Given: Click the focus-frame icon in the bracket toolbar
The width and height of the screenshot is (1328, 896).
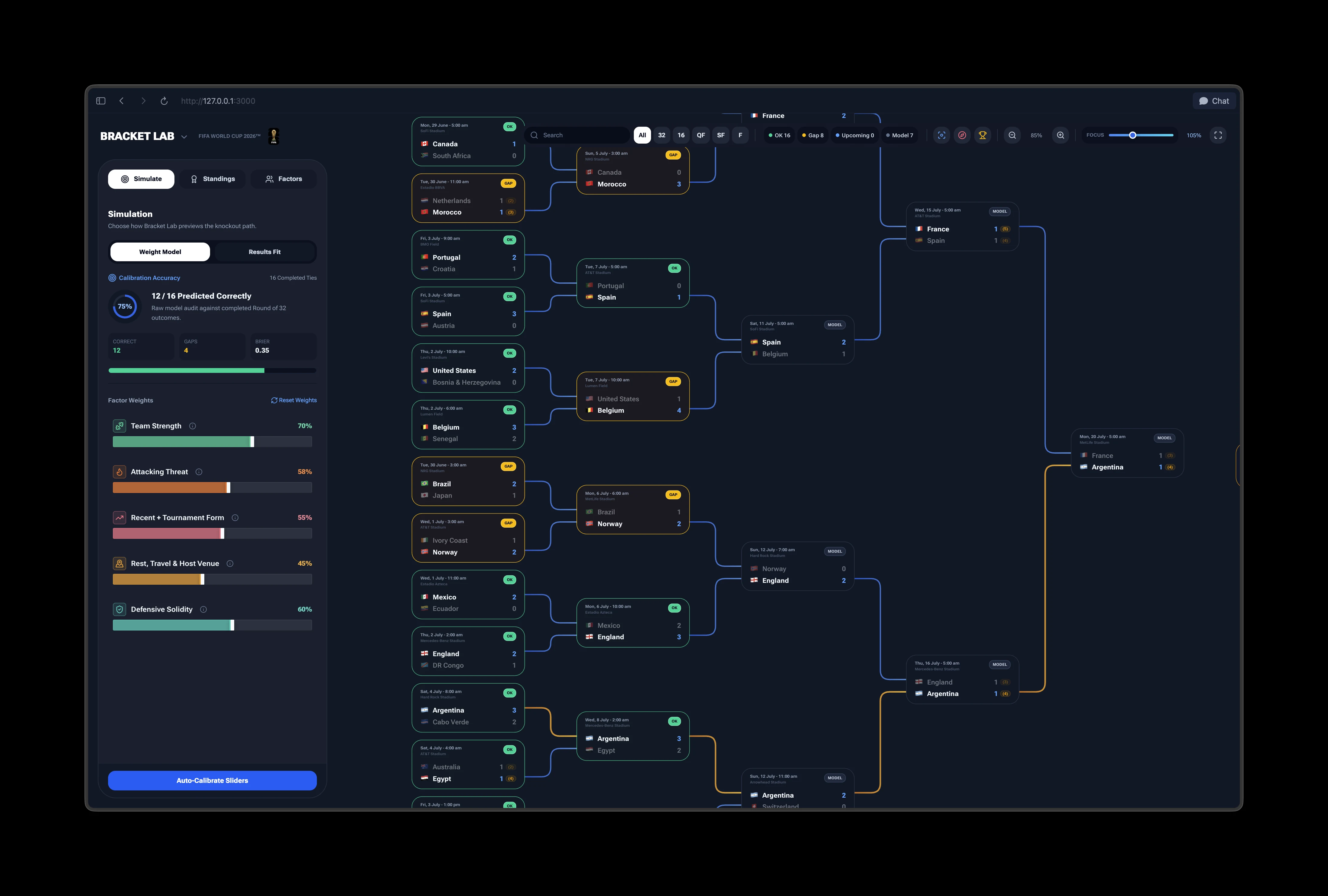Looking at the screenshot, I should pyautogui.click(x=942, y=135).
